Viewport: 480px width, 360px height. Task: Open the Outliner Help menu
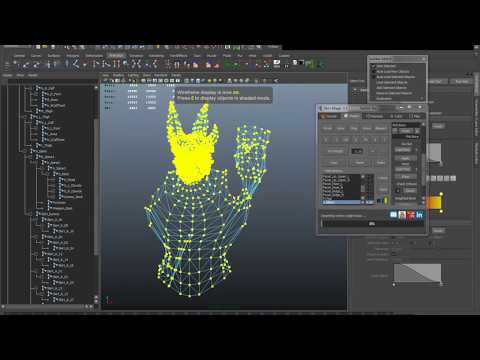[x=32, y=75]
